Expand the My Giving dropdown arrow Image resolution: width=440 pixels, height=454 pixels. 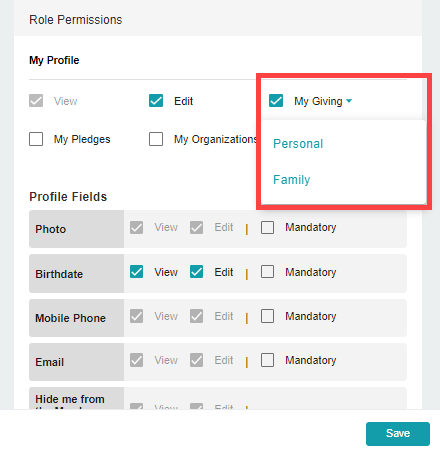click(x=349, y=101)
